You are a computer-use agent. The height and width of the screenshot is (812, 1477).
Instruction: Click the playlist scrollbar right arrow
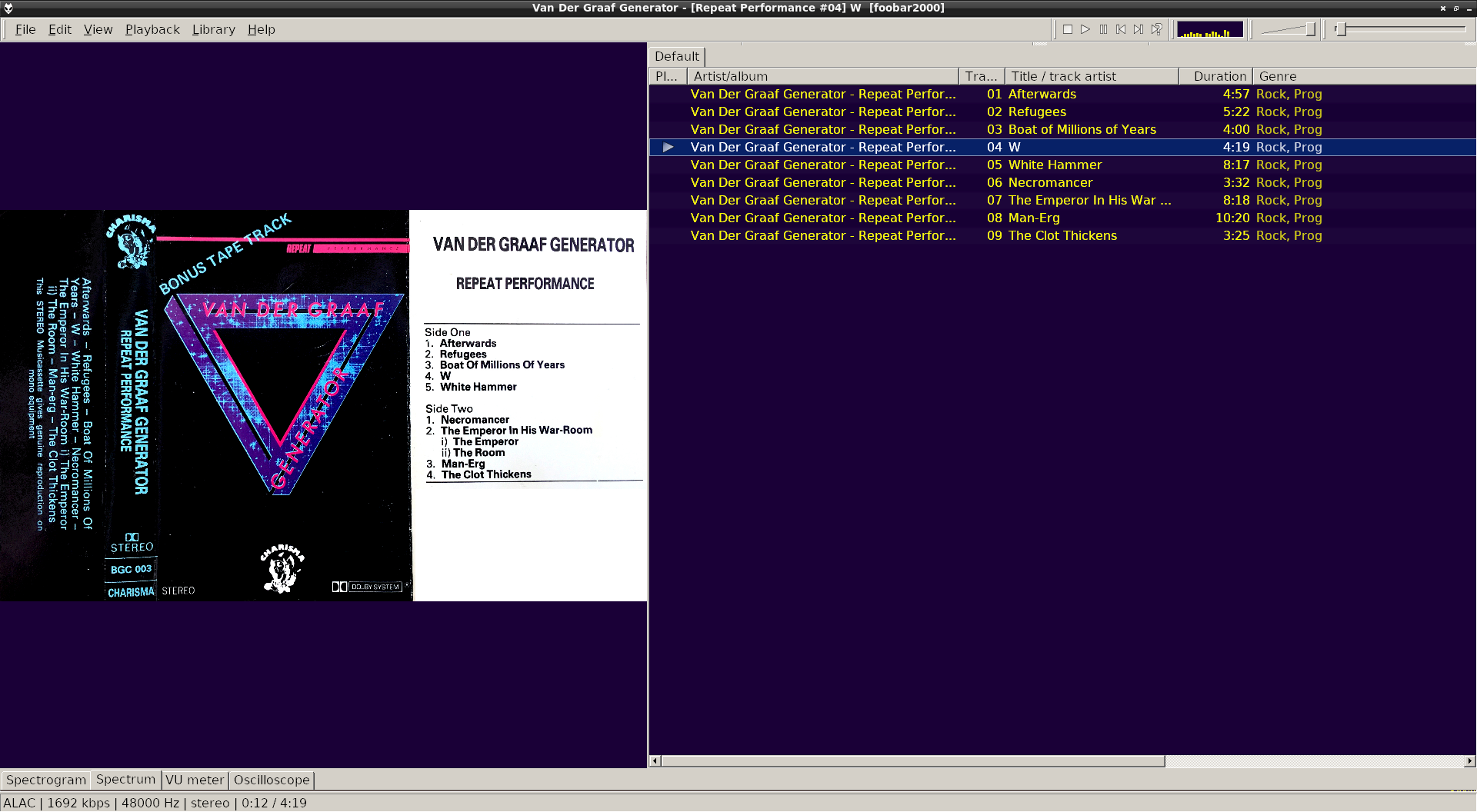tap(1469, 761)
